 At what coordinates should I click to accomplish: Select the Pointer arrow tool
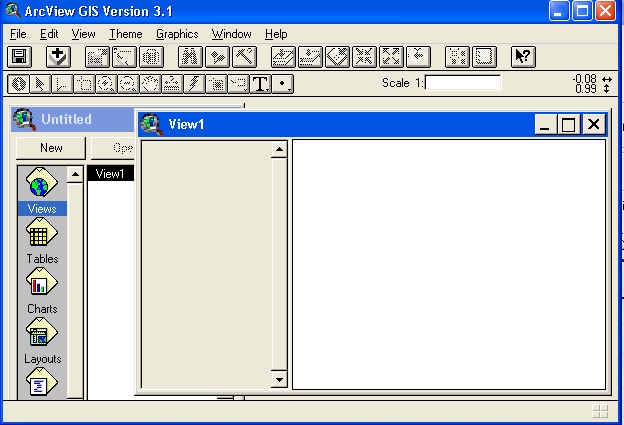tap(40, 84)
